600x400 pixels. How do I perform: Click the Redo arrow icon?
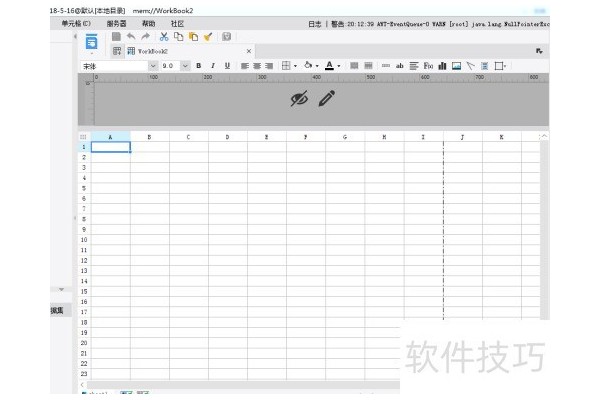(x=145, y=37)
